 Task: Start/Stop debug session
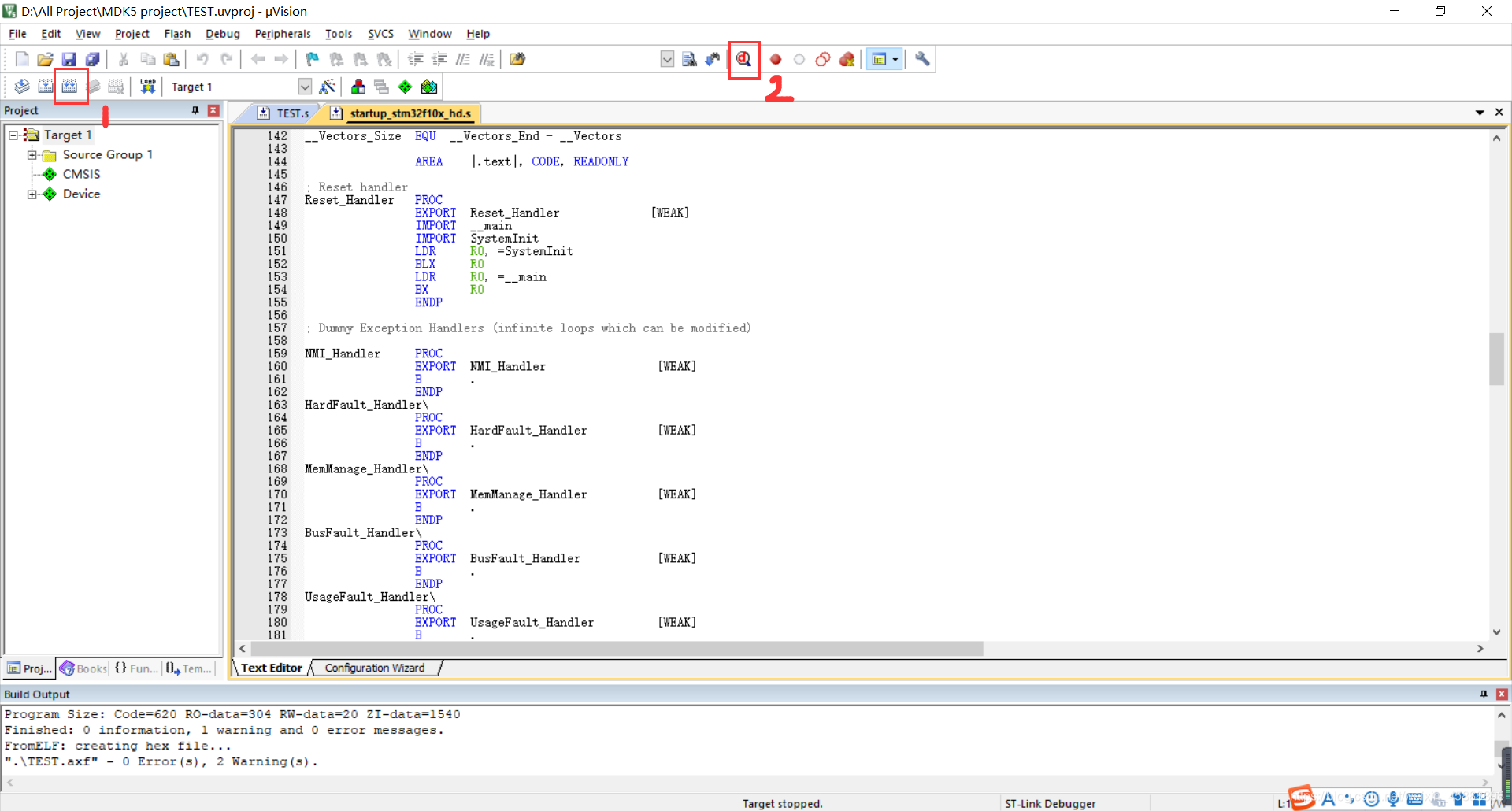[743, 59]
